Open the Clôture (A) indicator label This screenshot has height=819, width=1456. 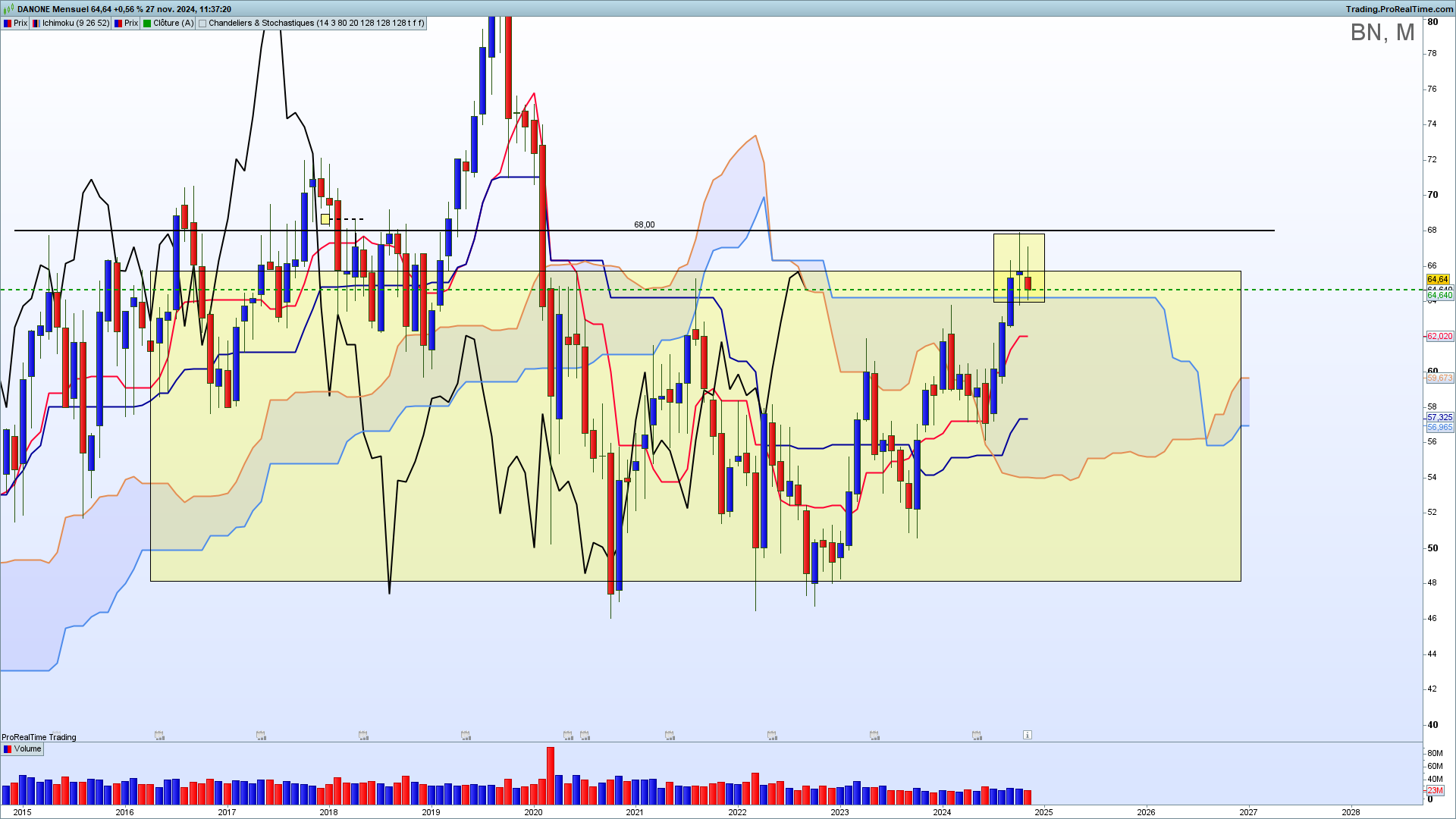pos(174,24)
